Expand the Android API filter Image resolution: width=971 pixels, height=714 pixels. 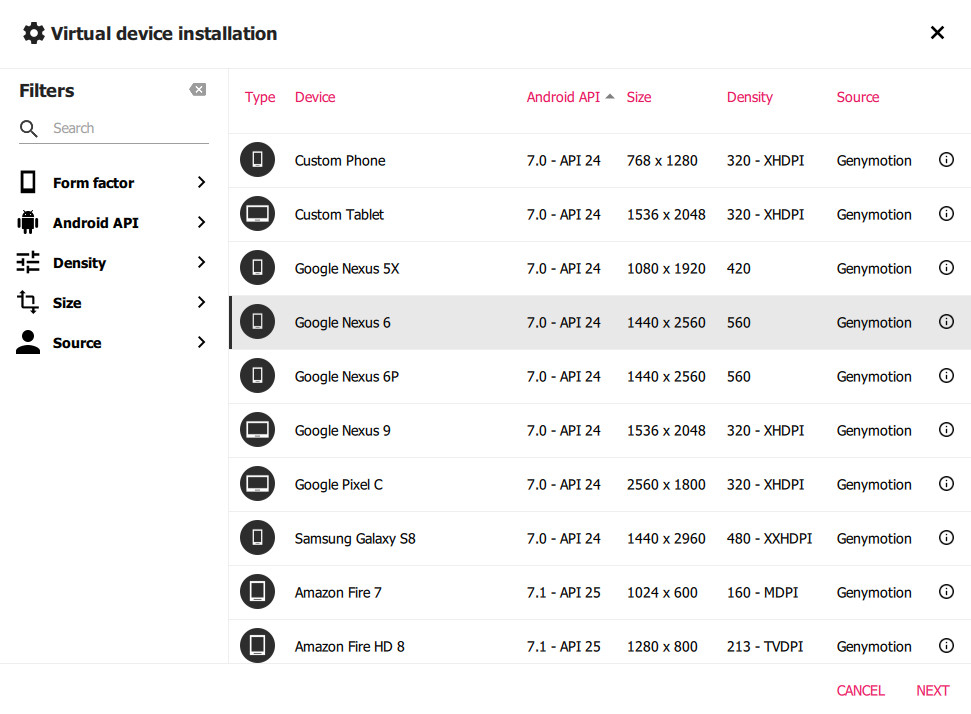coord(113,222)
